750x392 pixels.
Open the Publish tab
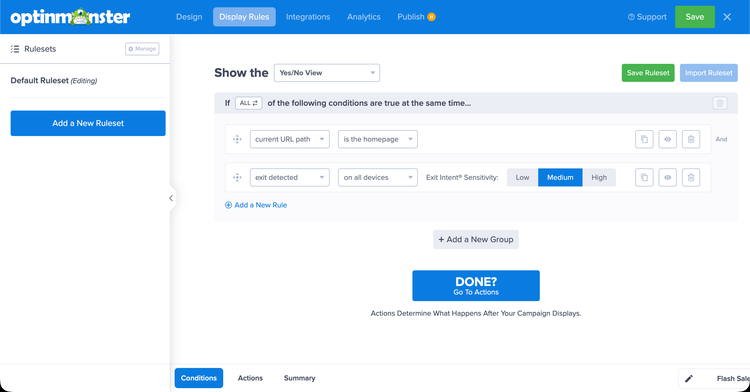(411, 17)
